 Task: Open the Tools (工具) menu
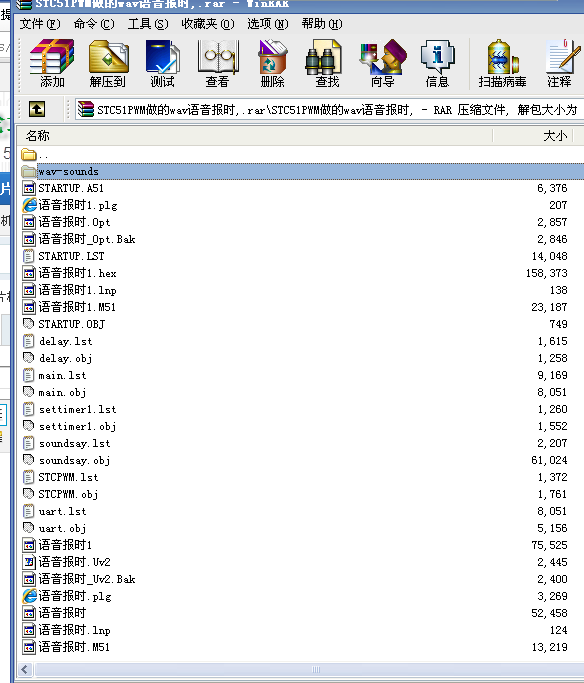coord(148,24)
